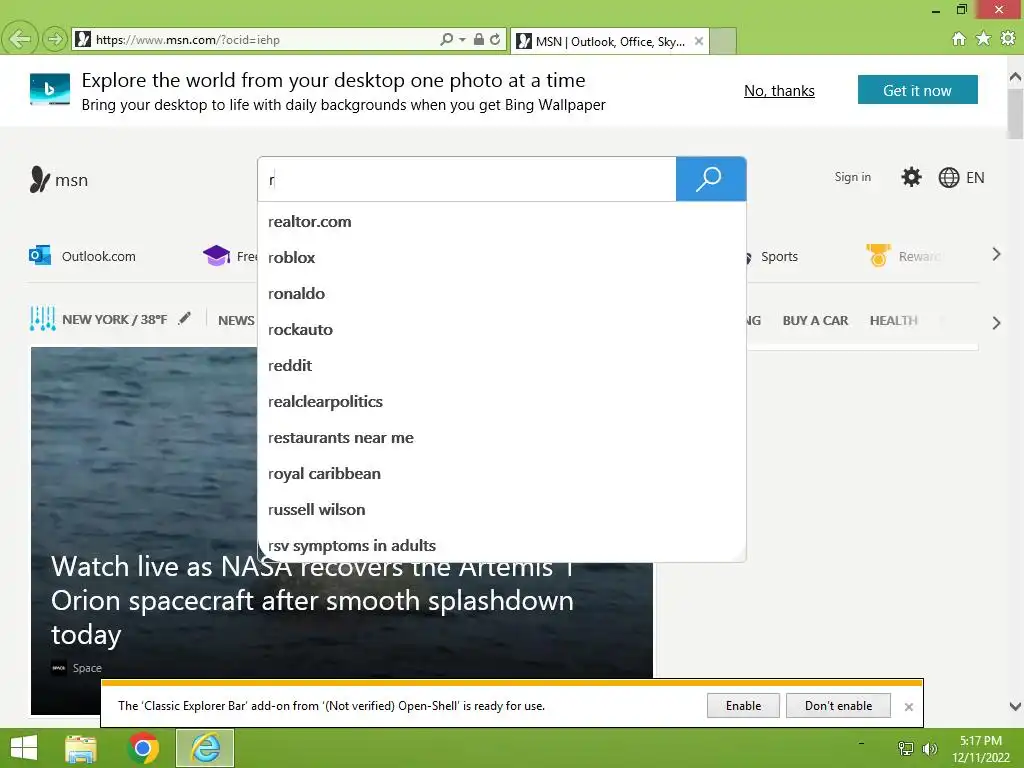Open the HEALTH category
Image resolution: width=1024 pixels, height=768 pixels.
coord(893,321)
